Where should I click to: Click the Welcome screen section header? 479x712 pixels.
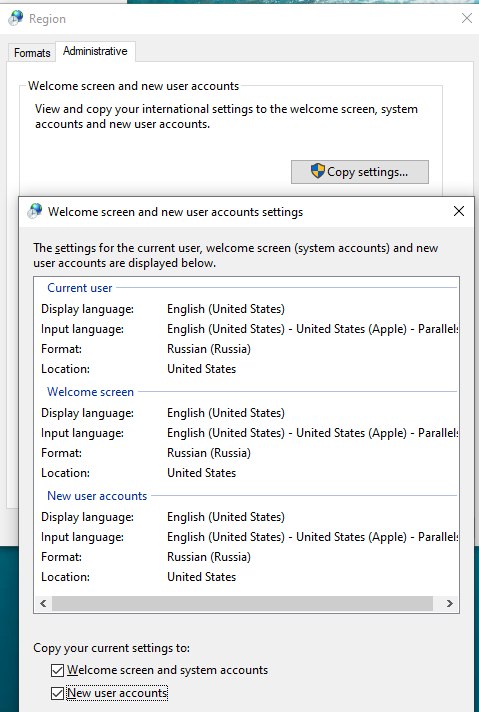pos(90,392)
